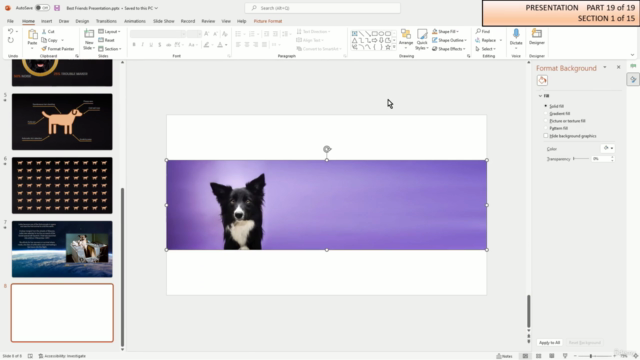Open Quick Styles gallery

tap(422, 40)
